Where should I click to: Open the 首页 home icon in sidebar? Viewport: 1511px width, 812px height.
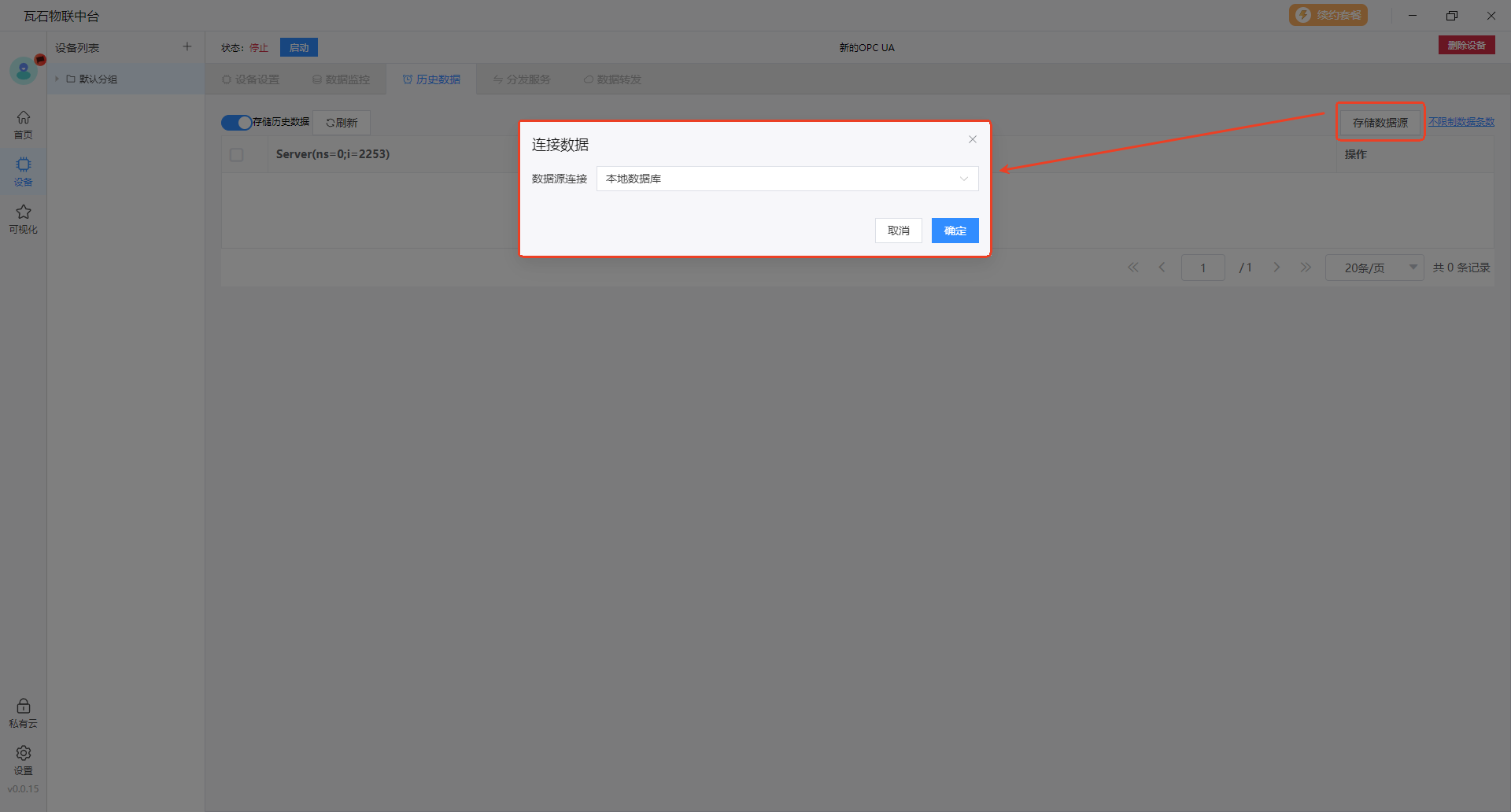pyautogui.click(x=24, y=124)
